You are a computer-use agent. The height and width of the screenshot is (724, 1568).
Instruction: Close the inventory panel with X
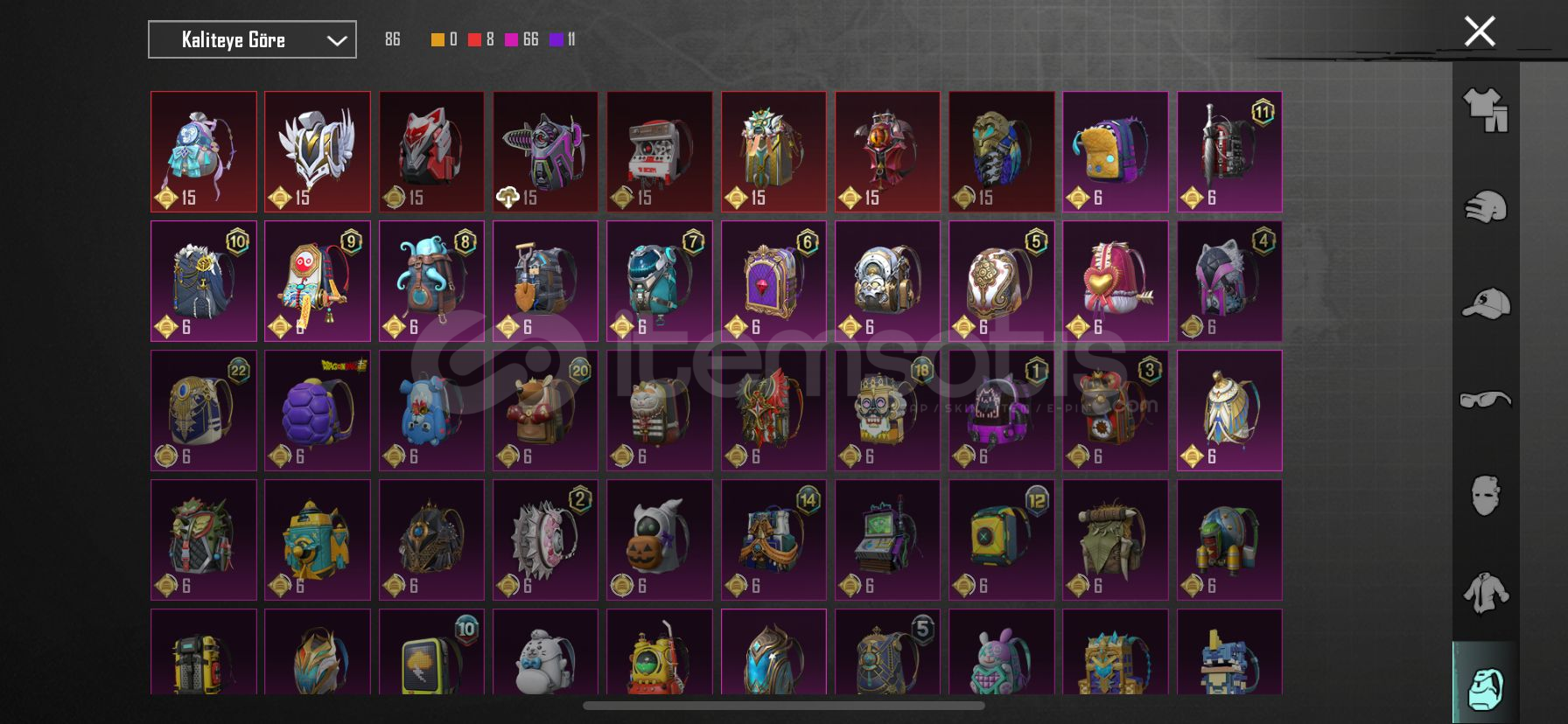(x=1480, y=31)
